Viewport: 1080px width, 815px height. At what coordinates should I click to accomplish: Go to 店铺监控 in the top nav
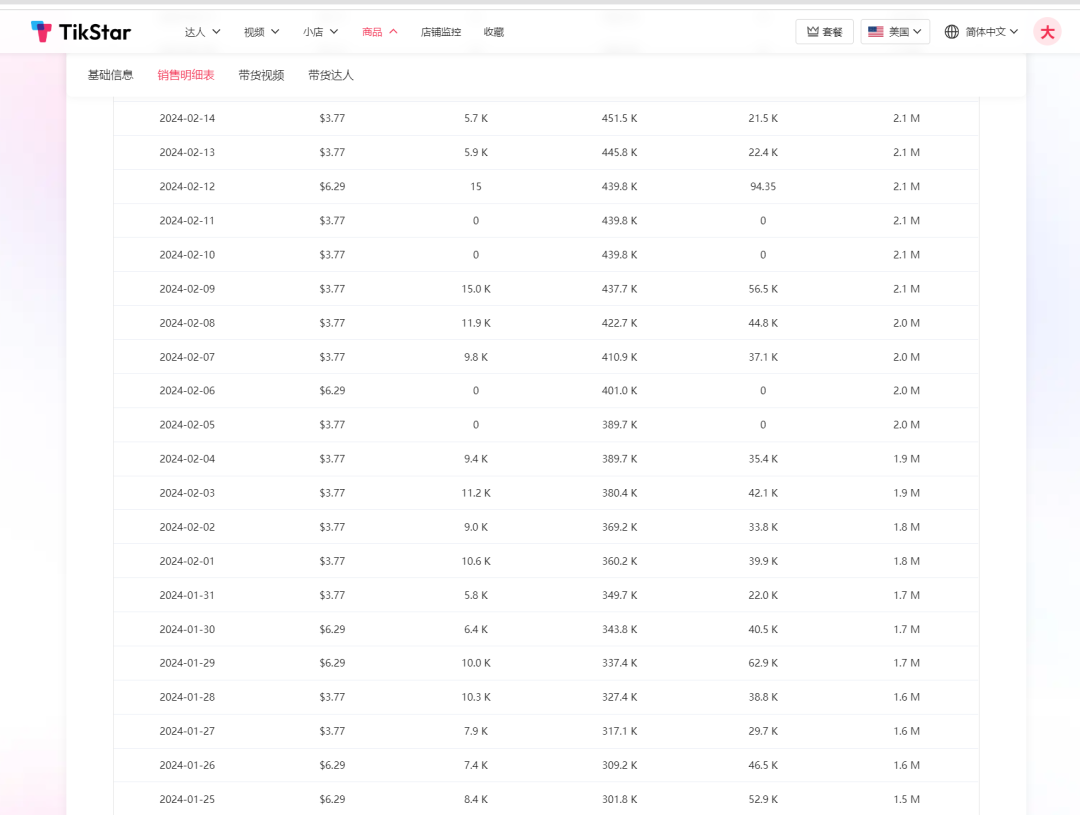[441, 32]
